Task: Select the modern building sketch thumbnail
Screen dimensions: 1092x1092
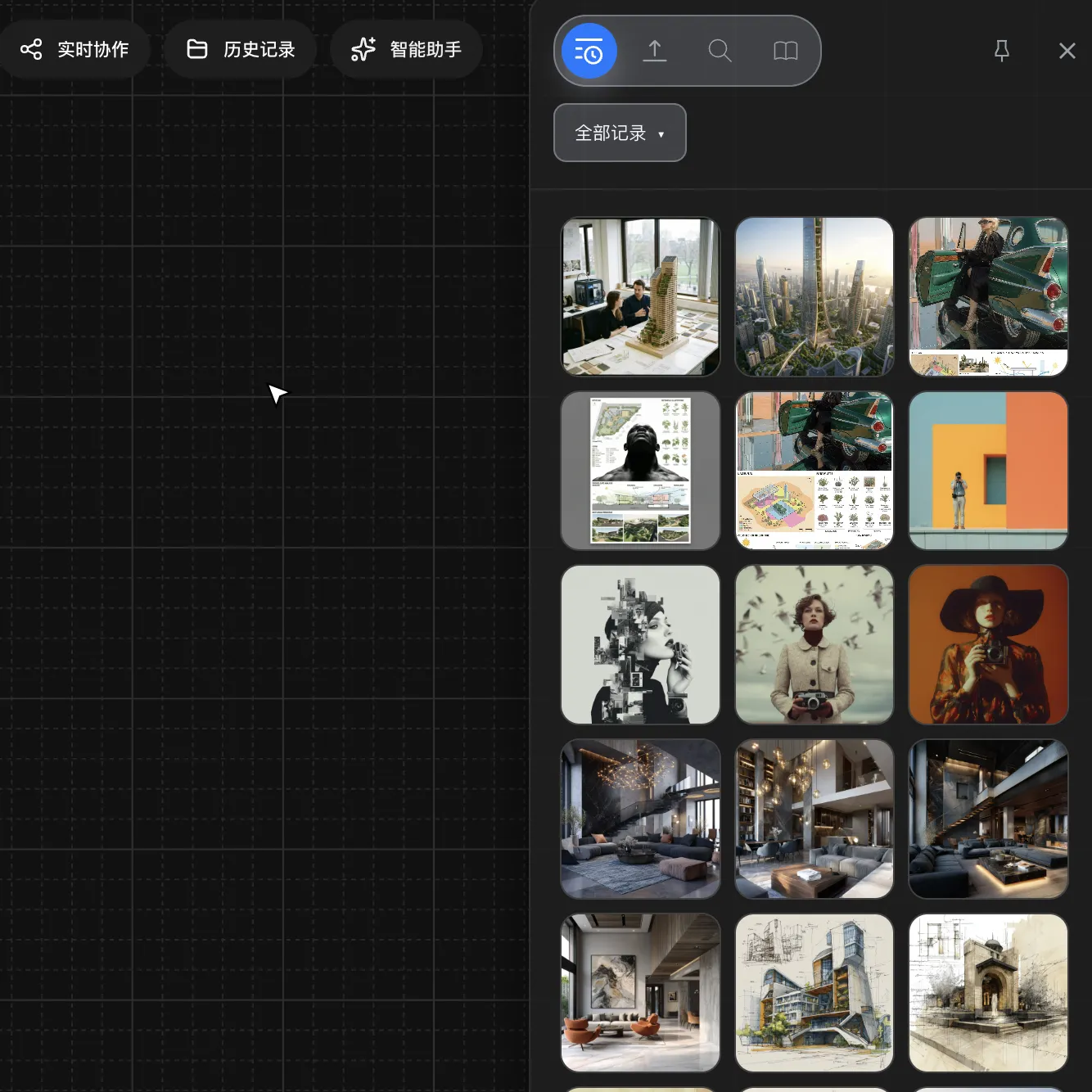Action: pos(814,993)
